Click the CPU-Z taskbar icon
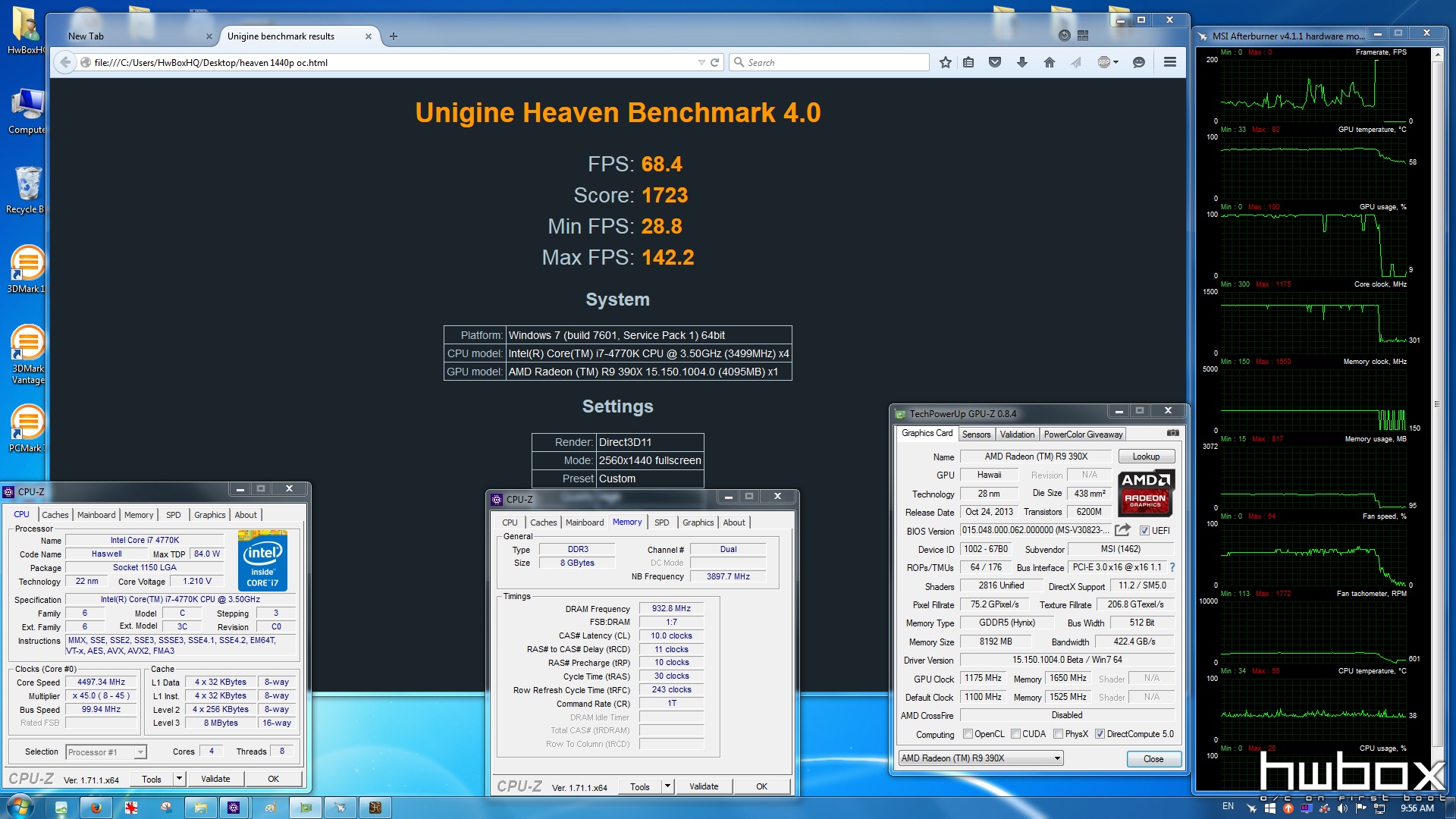The image size is (1456, 819). click(x=234, y=808)
